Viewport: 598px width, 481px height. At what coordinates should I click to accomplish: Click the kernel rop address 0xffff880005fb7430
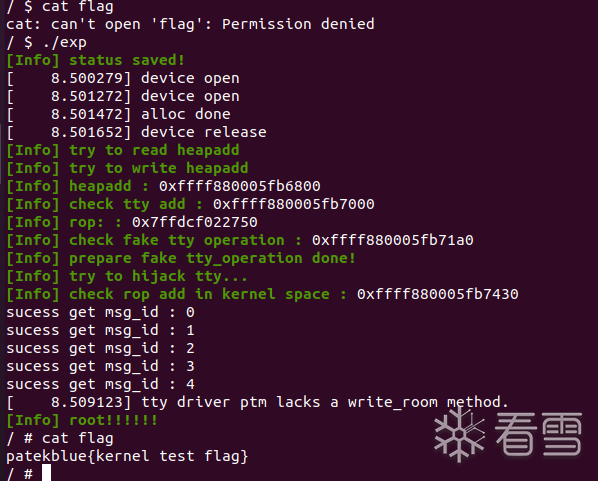tap(437, 294)
